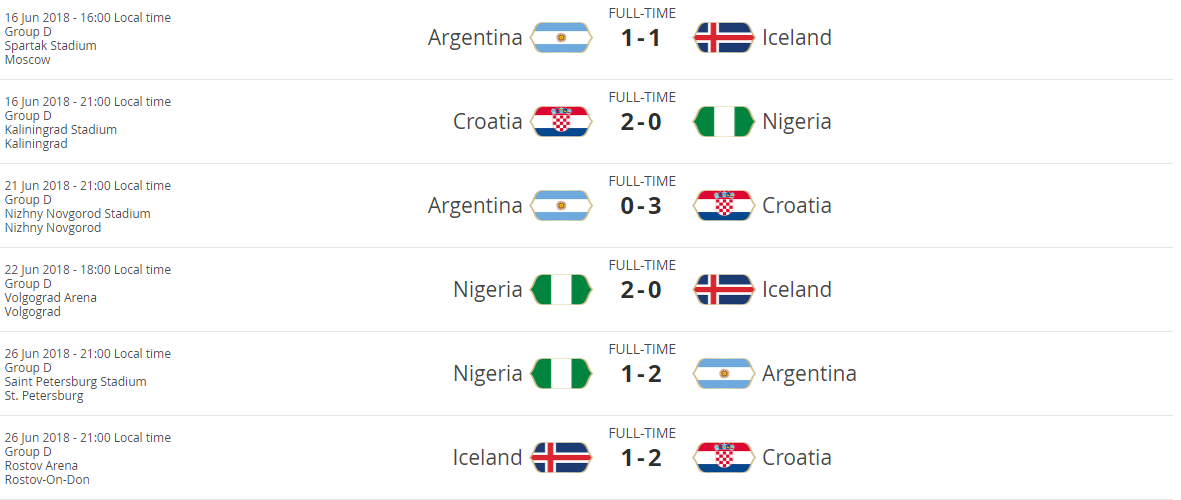Click the Spartak Stadium venue text
This screenshot has width=1181, height=500.
(x=51, y=46)
